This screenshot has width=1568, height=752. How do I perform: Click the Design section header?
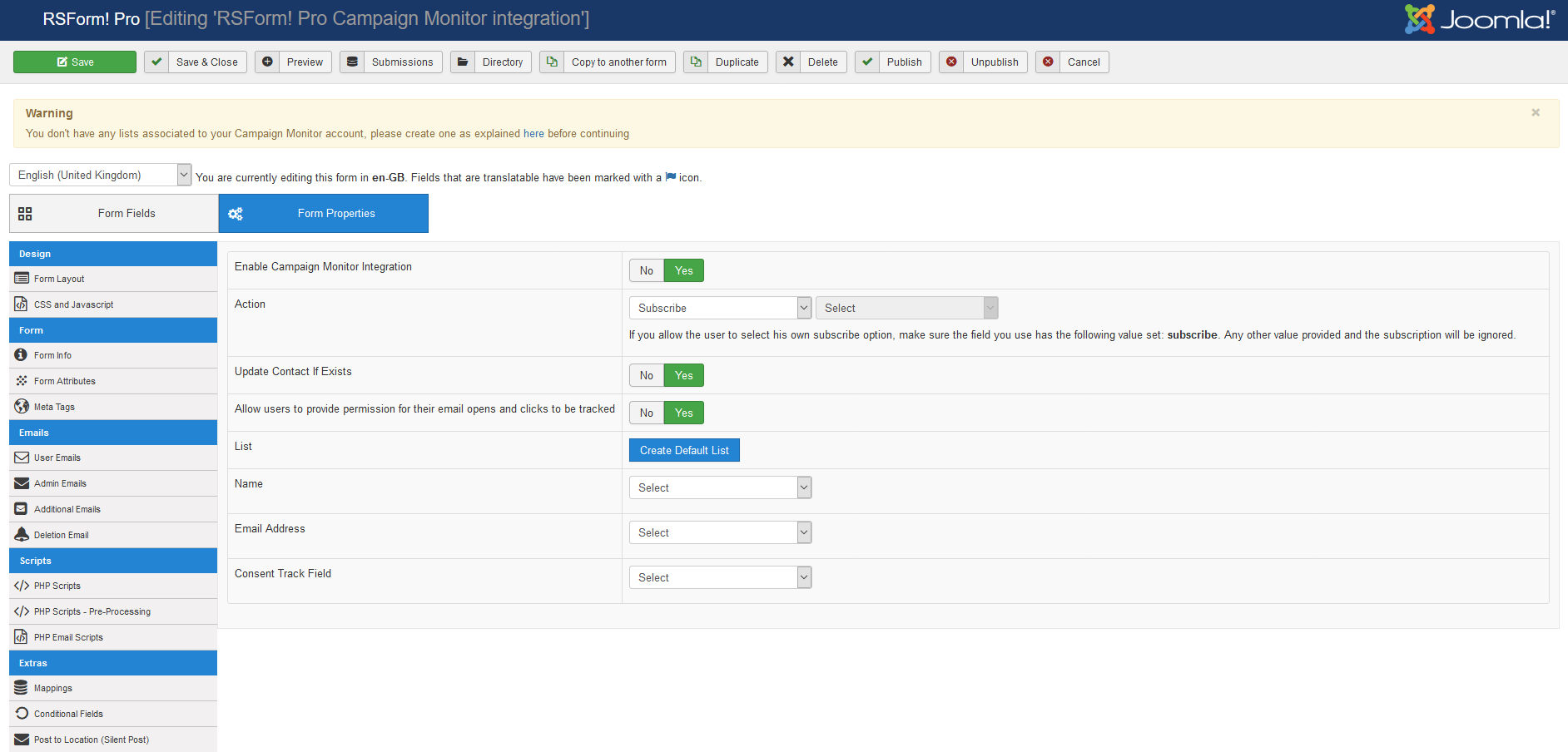[x=113, y=254]
